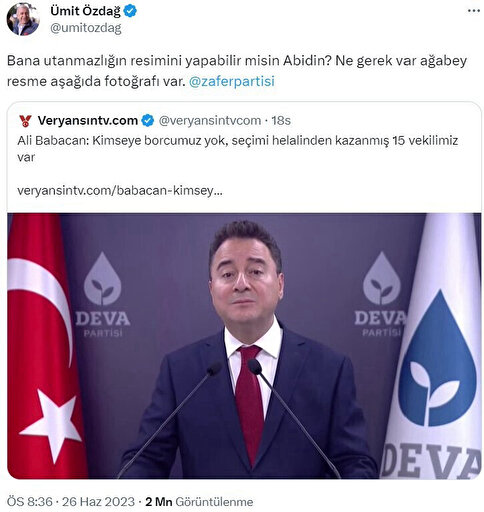Click the blue droplet emblem on DEVA flag

[x=437, y=358]
